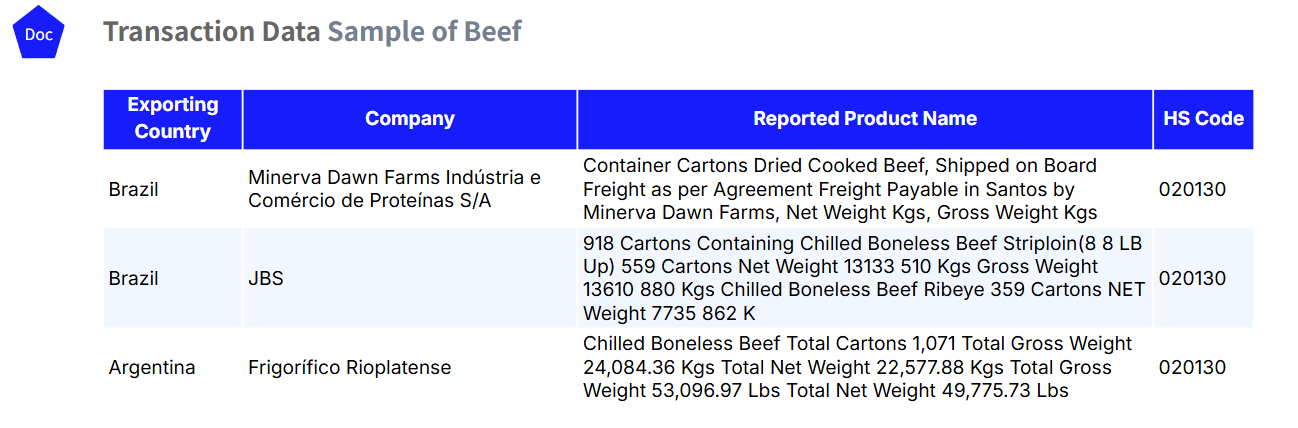Click the blue Doc pentagon icon
This screenshot has height=428, width=1298.
pyautogui.click(x=38, y=35)
